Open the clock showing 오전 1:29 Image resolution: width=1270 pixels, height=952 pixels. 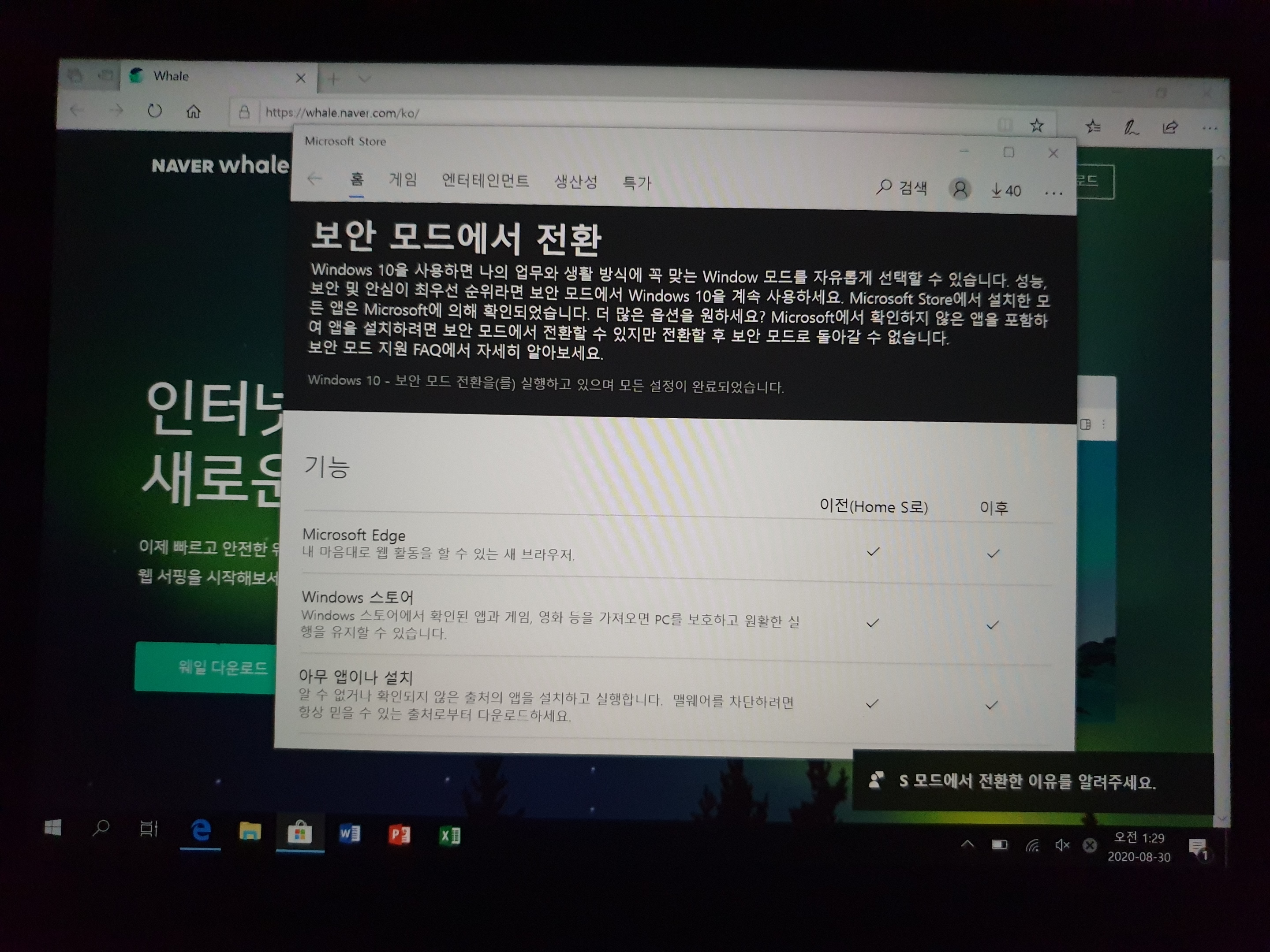[x=1139, y=847]
